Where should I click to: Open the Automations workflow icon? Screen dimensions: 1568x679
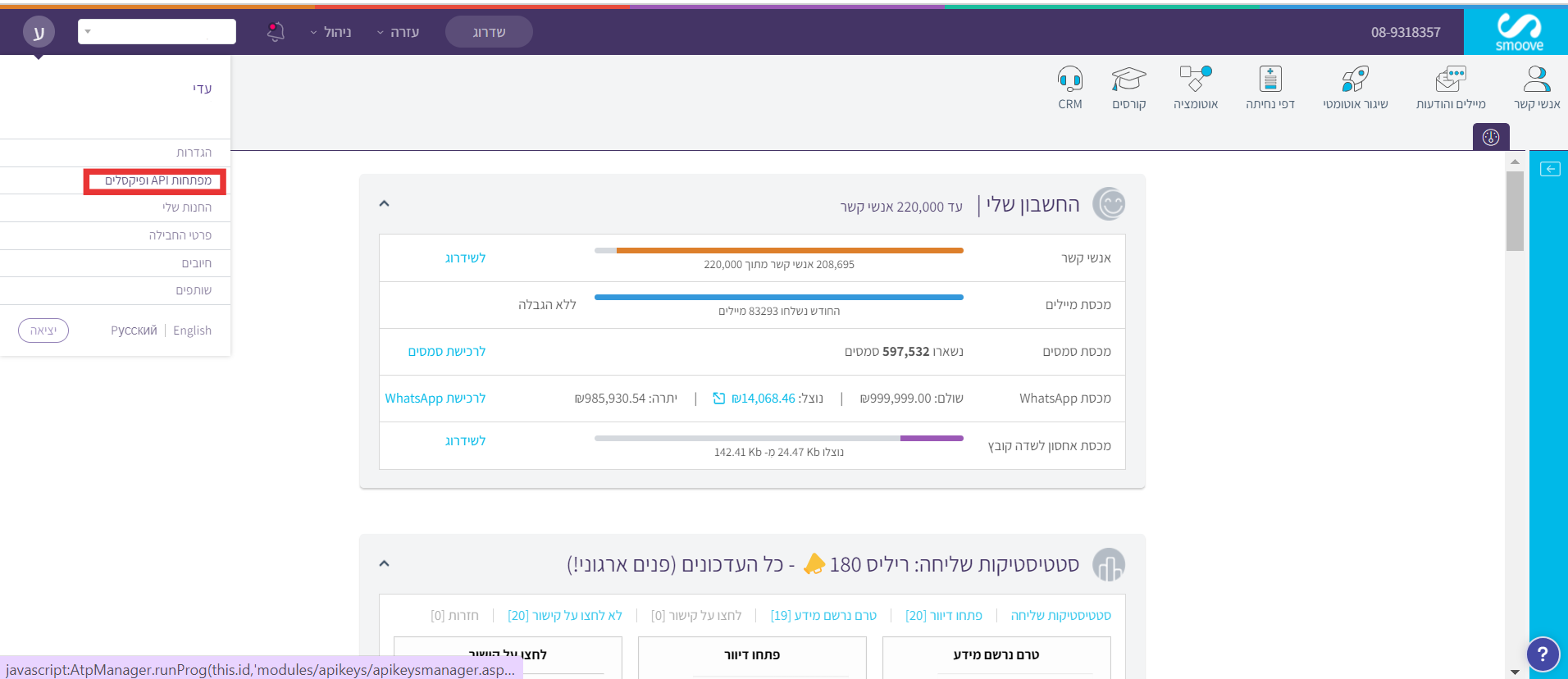point(1195,80)
